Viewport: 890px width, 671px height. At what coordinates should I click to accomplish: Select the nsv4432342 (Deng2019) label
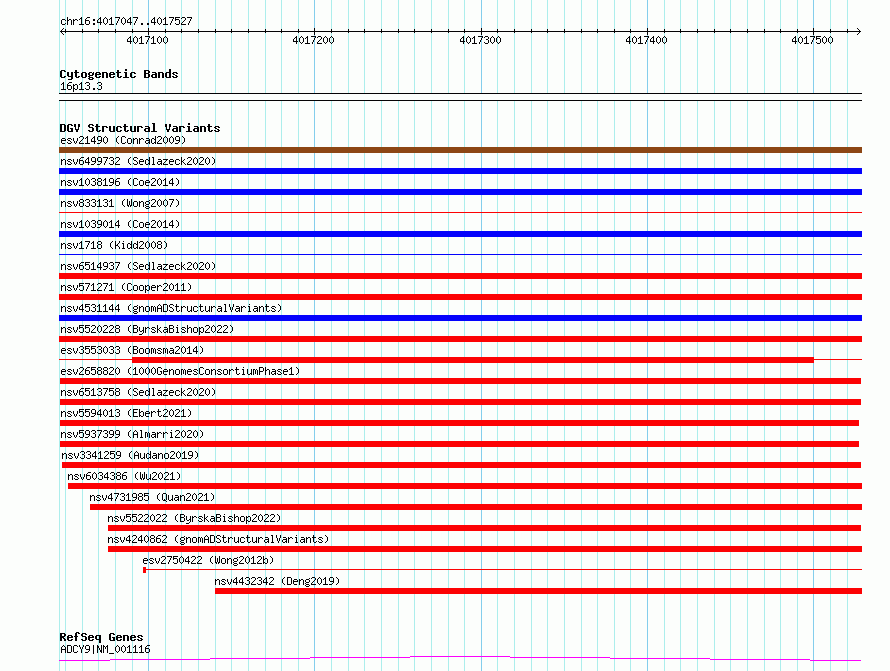pyautogui.click(x=277, y=581)
